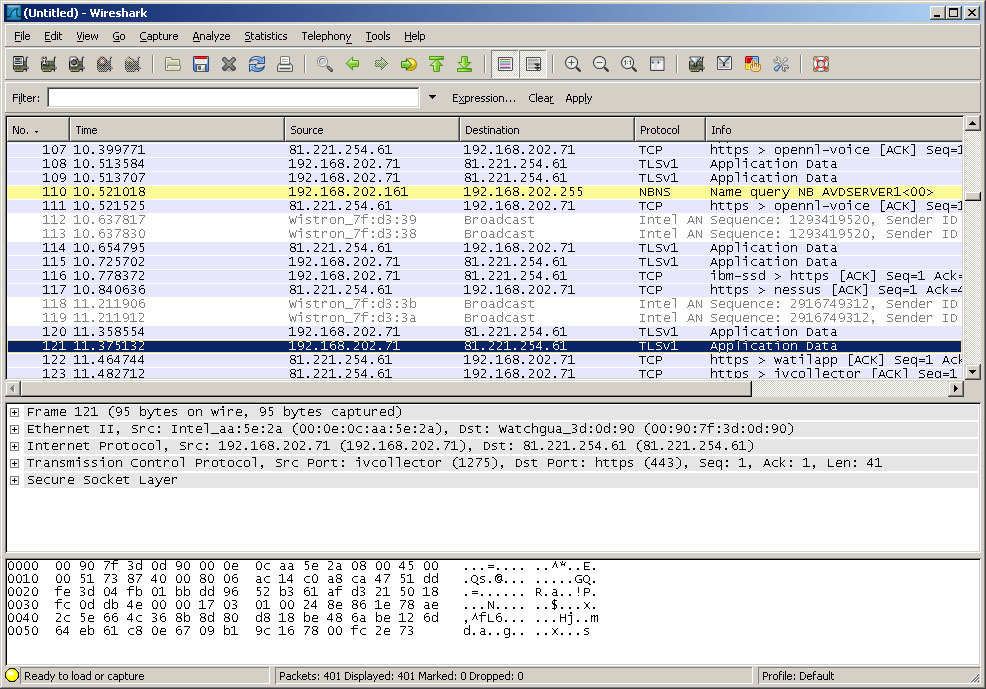The width and height of the screenshot is (986, 689).
Task: Focus the Filter text field
Action: point(233,97)
